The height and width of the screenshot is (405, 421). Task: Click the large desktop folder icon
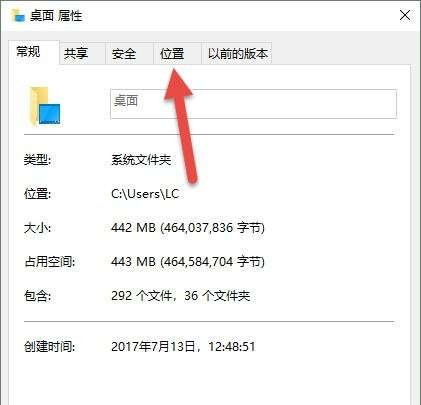[x=45, y=107]
